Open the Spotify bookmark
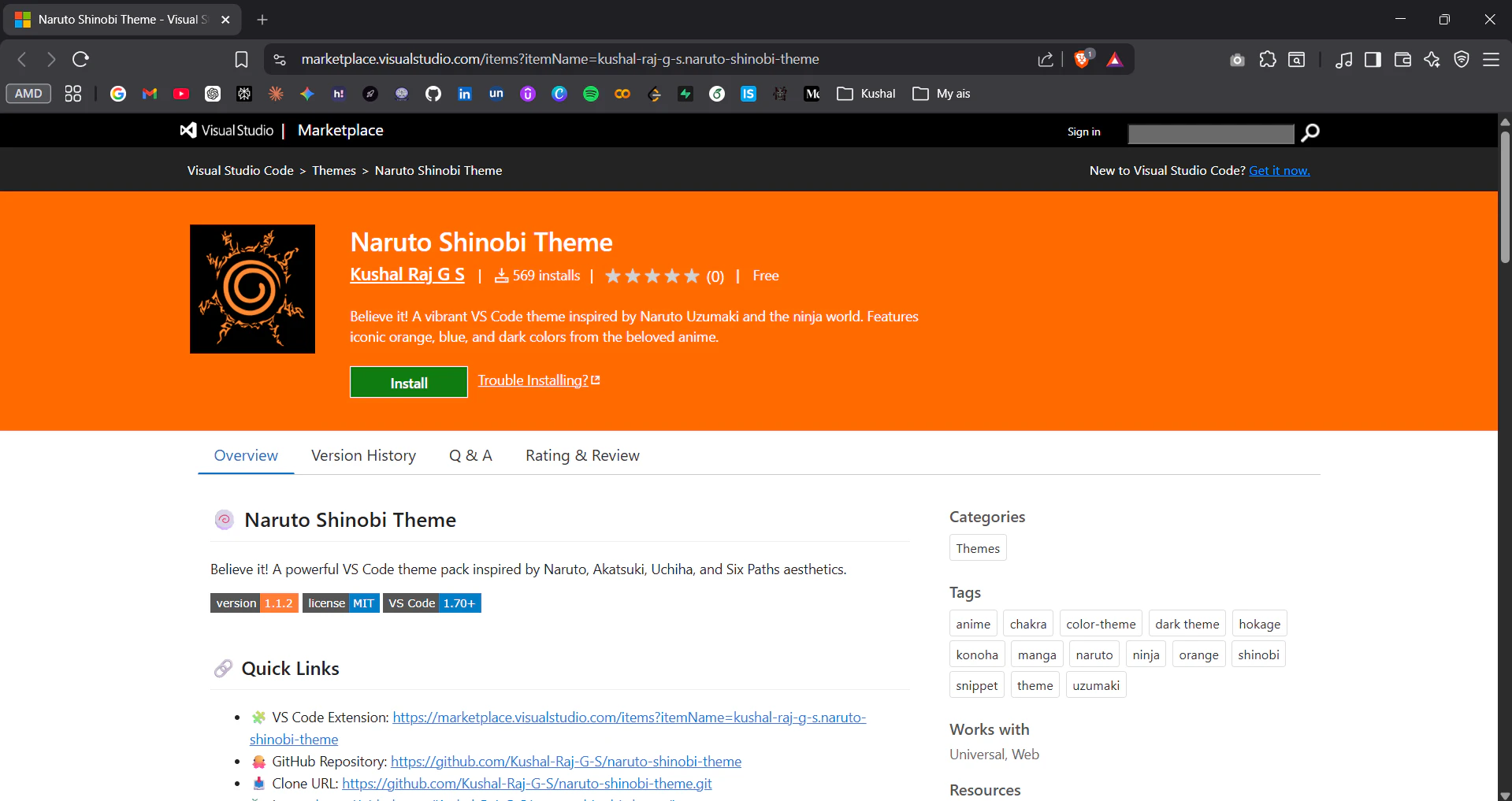The image size is (1512, 801). tap(591, 93)
